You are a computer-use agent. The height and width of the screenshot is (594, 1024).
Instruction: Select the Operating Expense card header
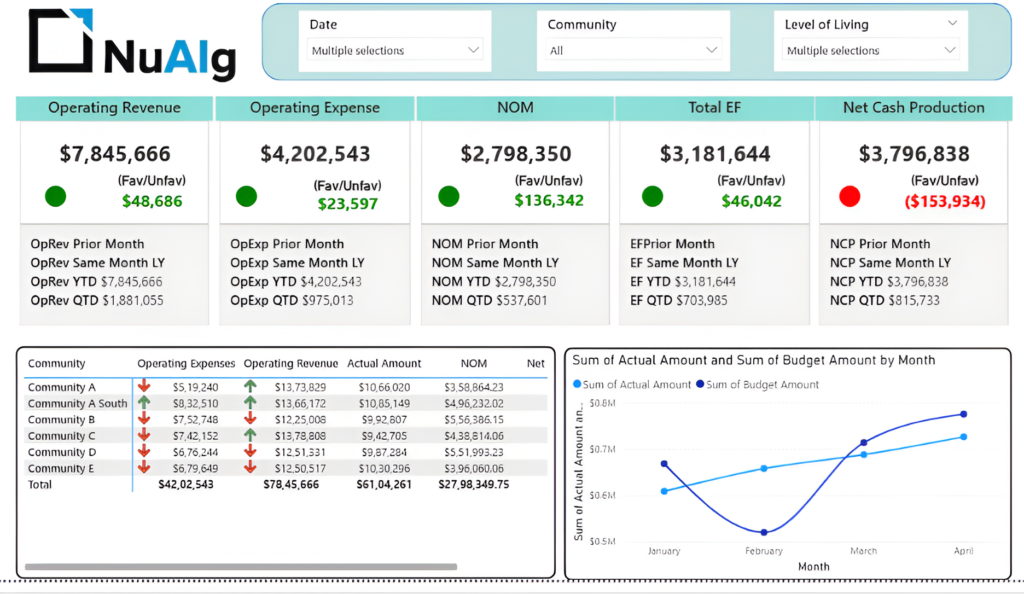[x=315, y=108]
